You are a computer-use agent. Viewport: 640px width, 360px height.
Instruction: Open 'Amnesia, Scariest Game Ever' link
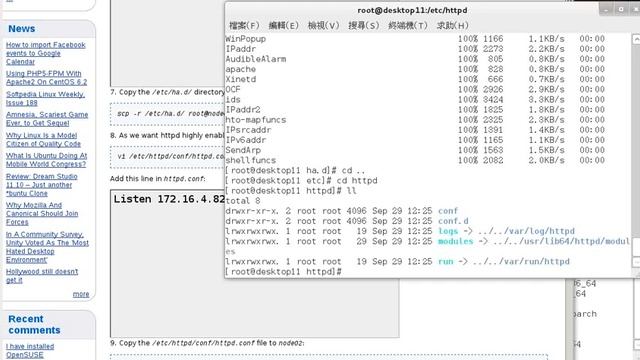click(47, 119)
